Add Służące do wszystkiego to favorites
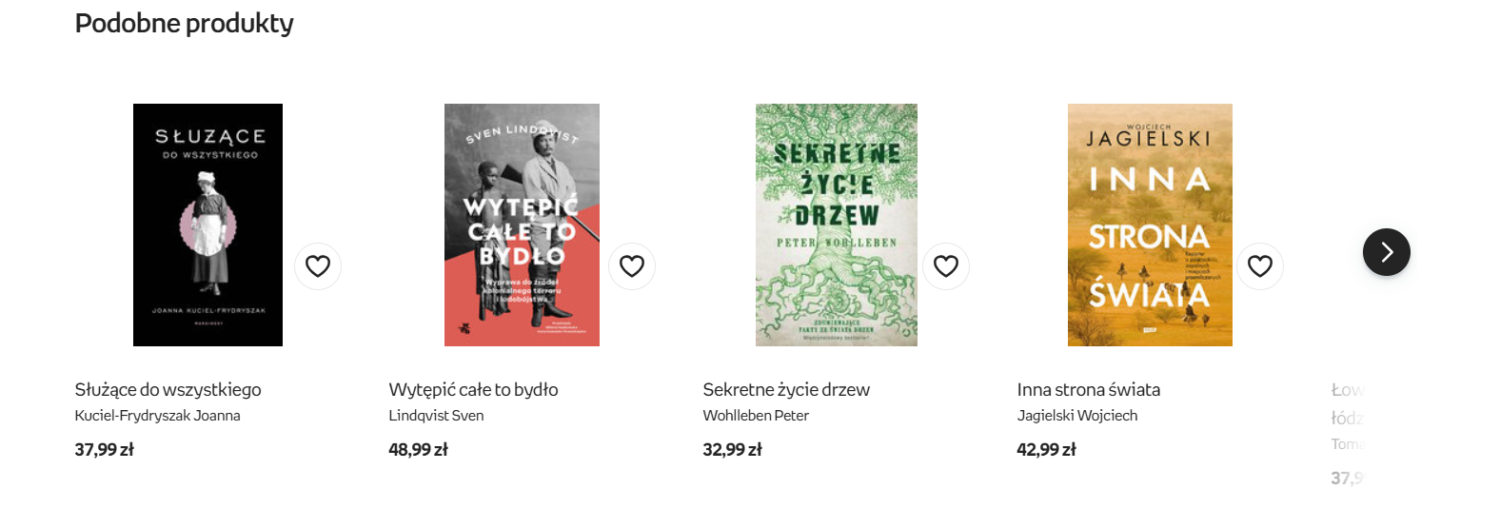 coord(318,266)
